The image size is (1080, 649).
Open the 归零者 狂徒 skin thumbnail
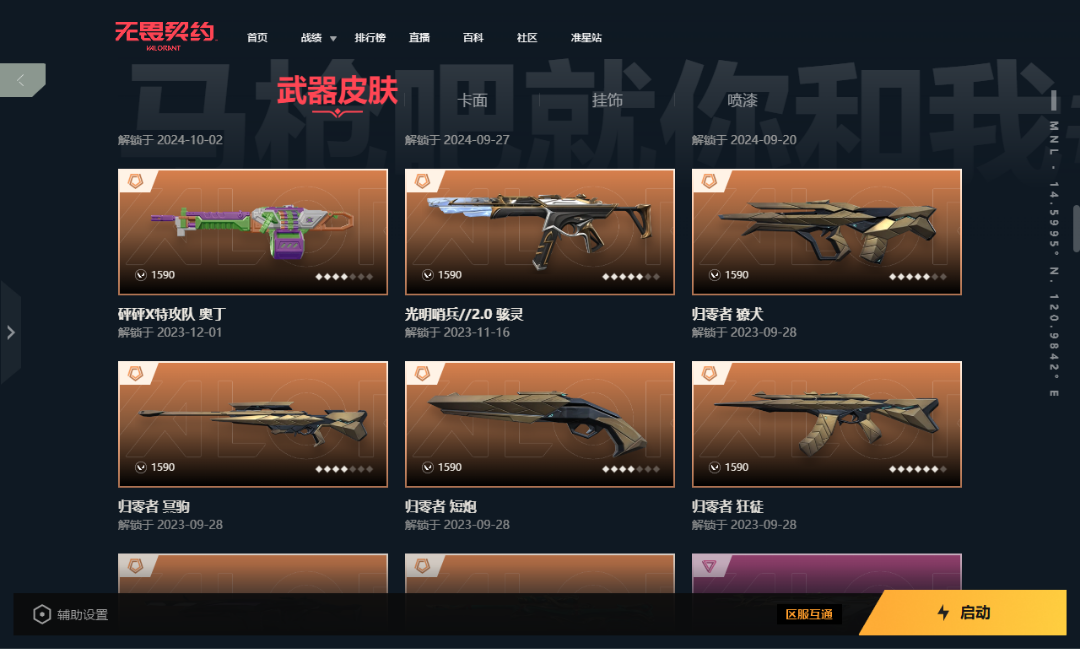(827, 424)
